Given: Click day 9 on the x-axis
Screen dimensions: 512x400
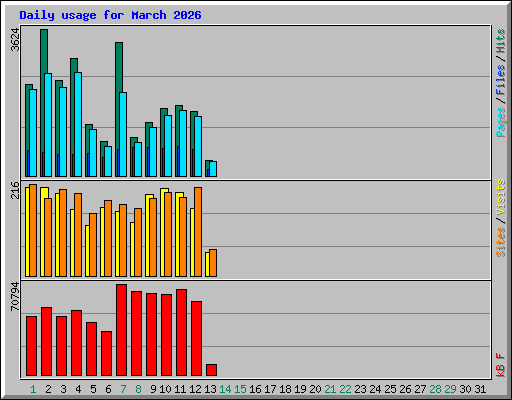Looking at the screenshot, I should 153,389.
